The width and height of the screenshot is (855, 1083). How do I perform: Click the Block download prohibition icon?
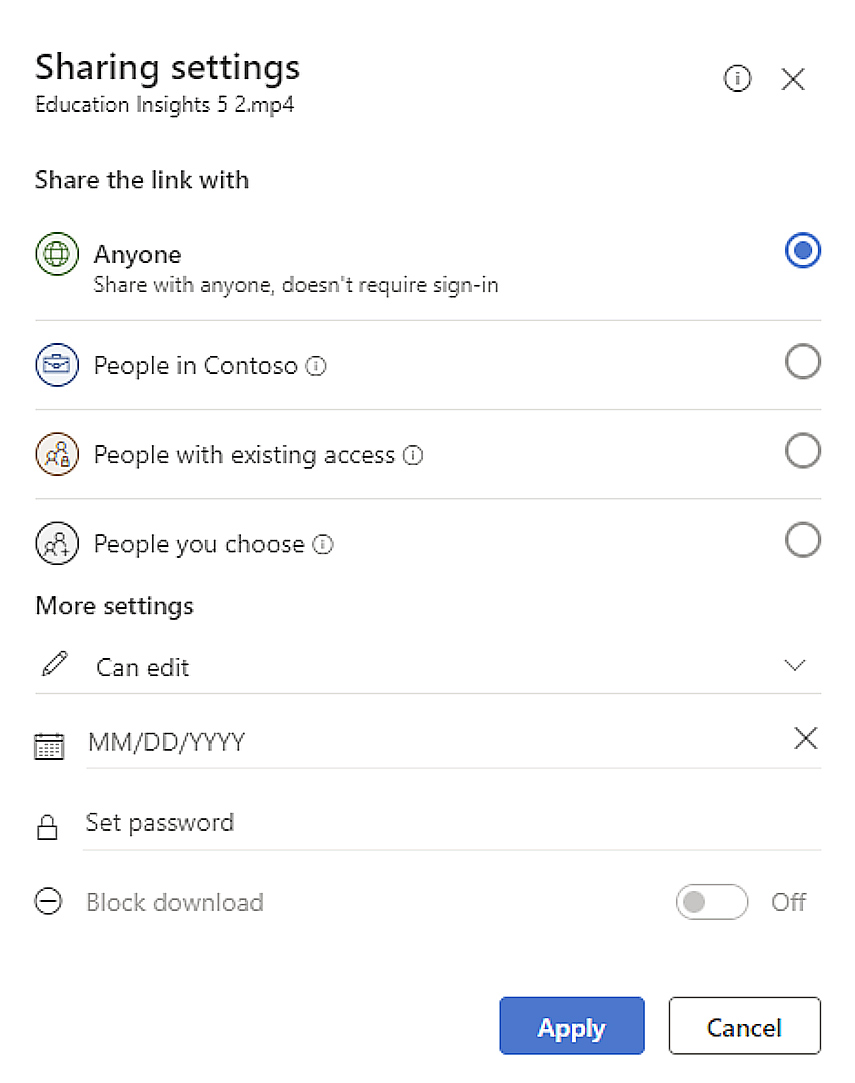48,902
